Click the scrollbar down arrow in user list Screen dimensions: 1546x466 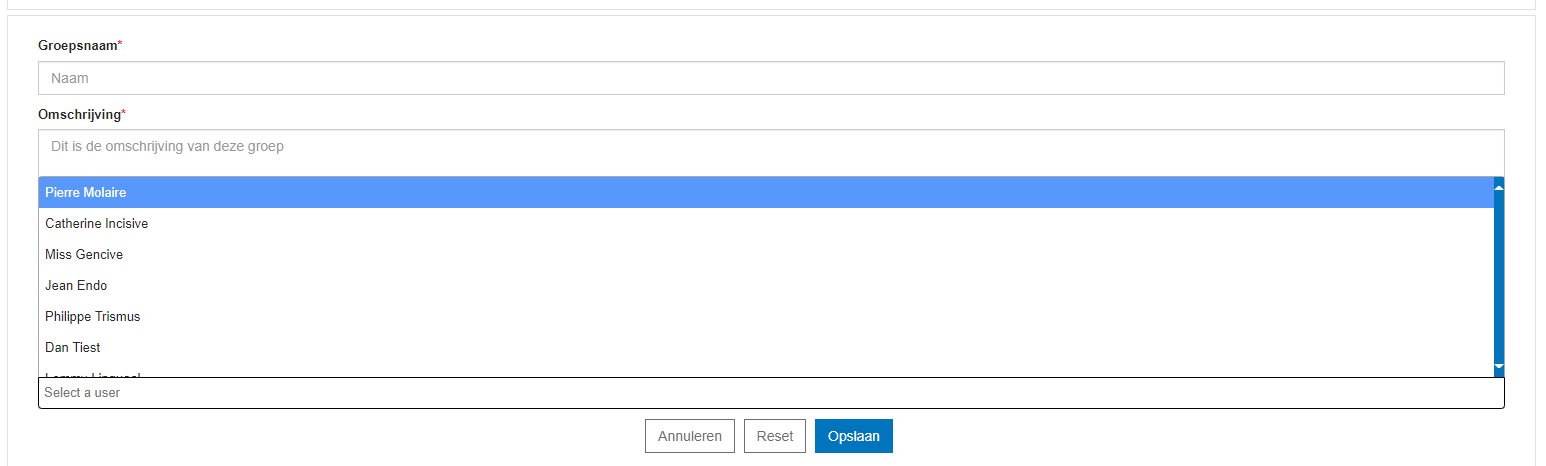[1498, 368]
